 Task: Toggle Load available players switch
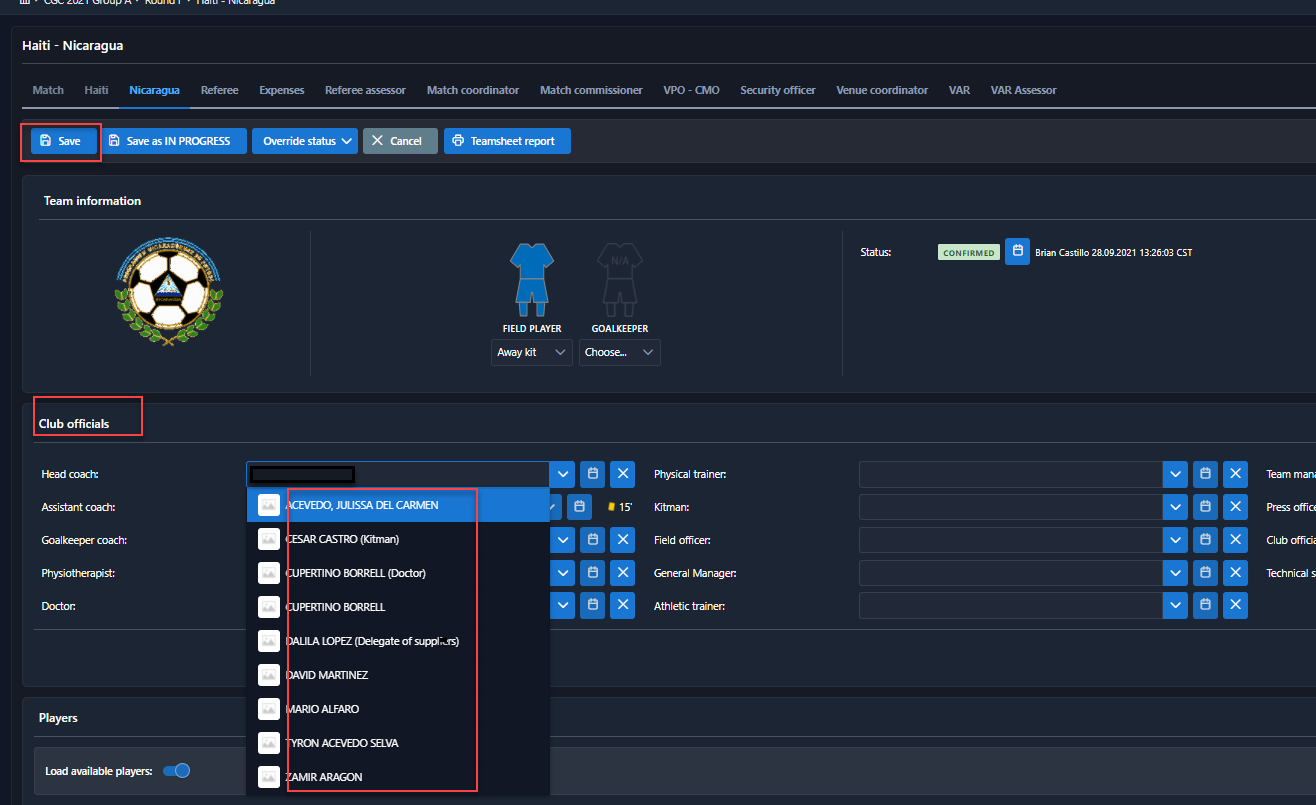point(176,771)
